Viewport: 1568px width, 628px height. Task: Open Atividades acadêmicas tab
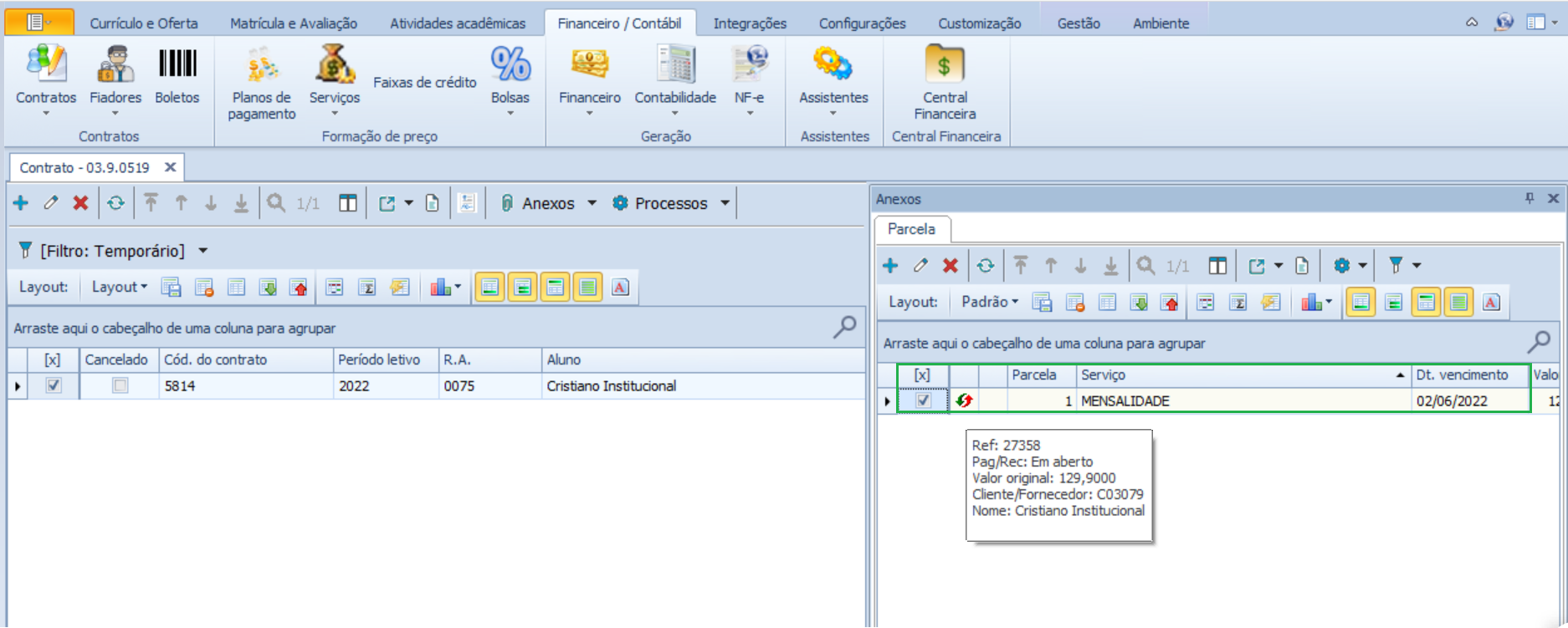tap(458, 23)
